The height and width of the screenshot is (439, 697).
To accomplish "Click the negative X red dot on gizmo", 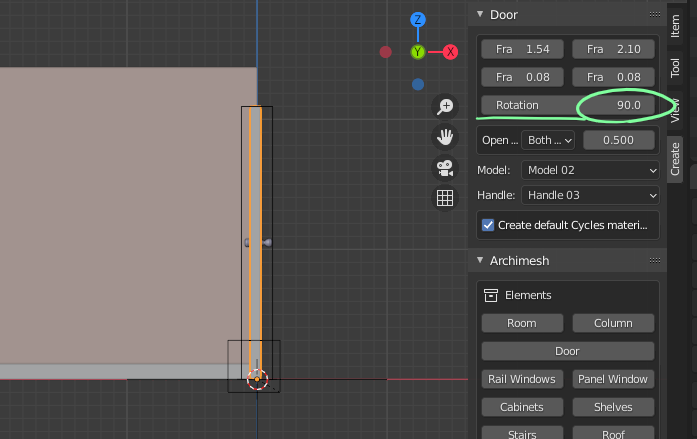I will [385, 52].
